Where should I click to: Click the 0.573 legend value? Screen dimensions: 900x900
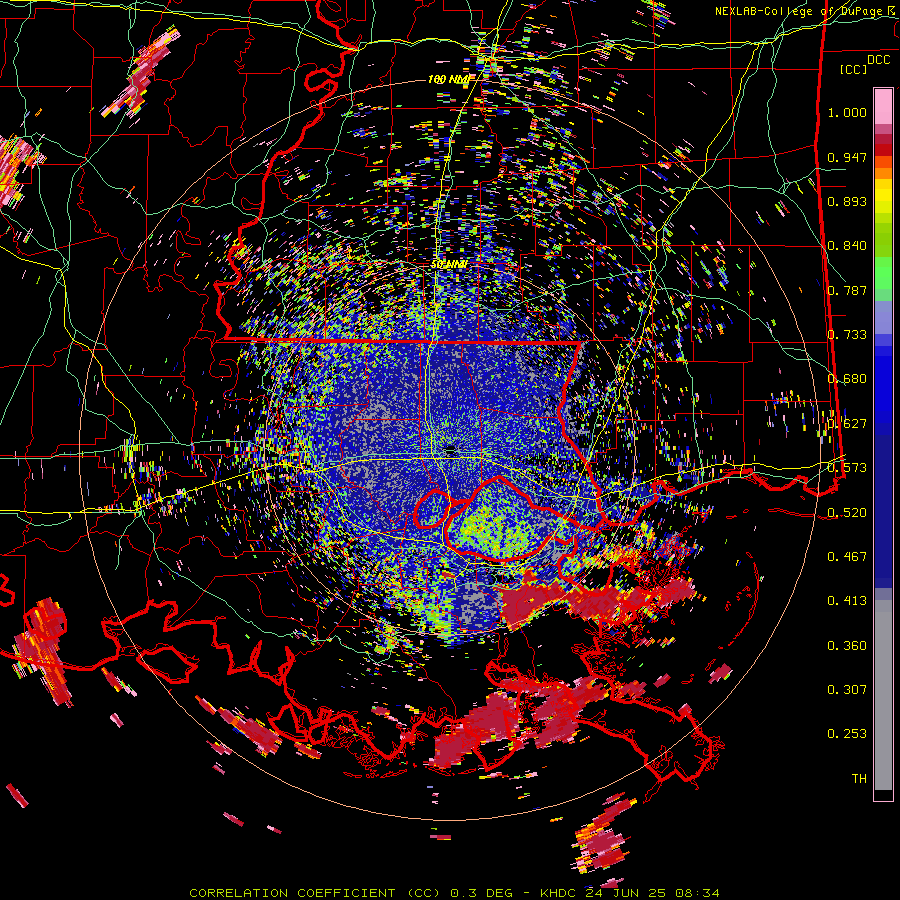tap(847, 468)
